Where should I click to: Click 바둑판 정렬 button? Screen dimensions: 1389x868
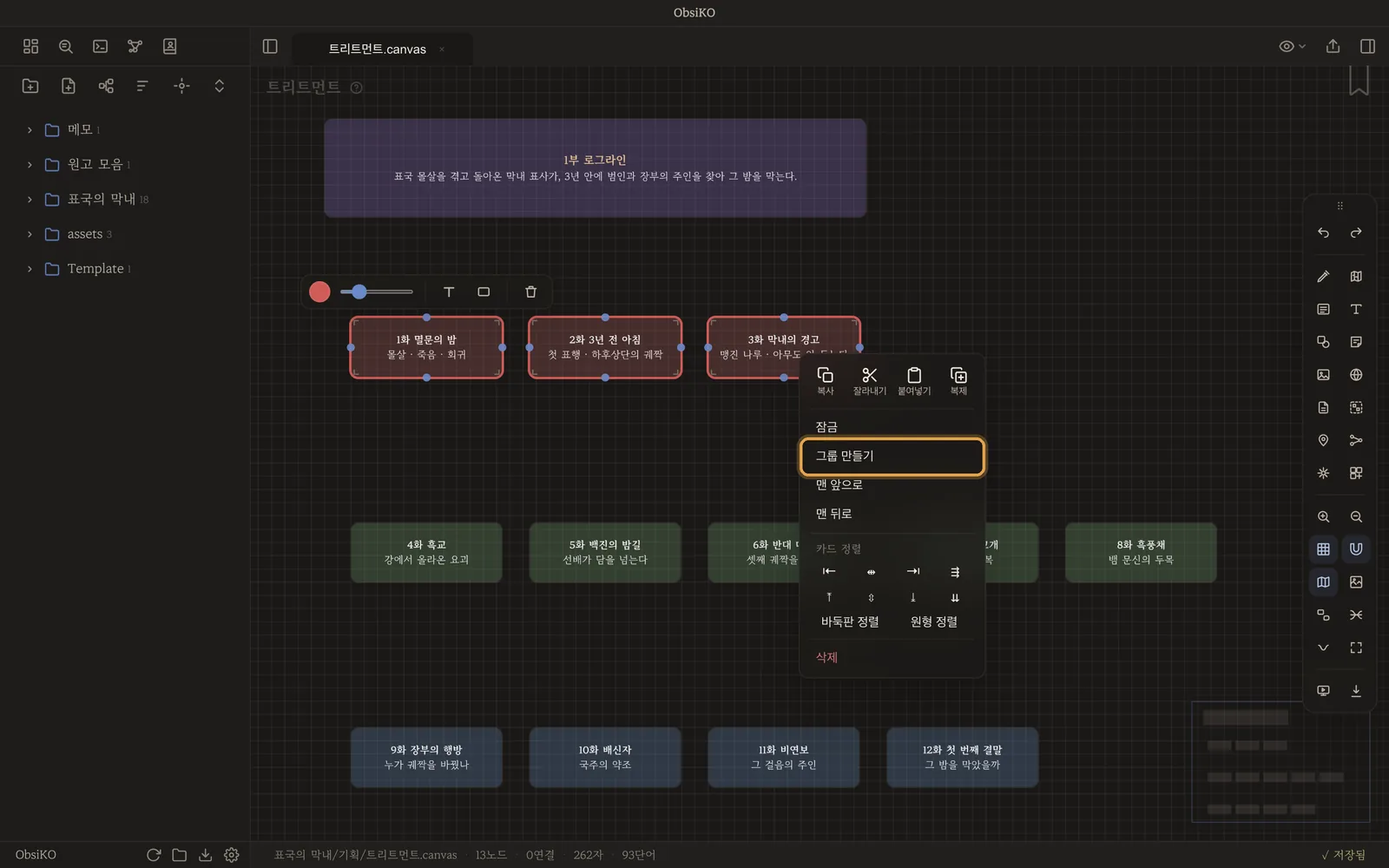pyautogui.click(x=850, y=621)
